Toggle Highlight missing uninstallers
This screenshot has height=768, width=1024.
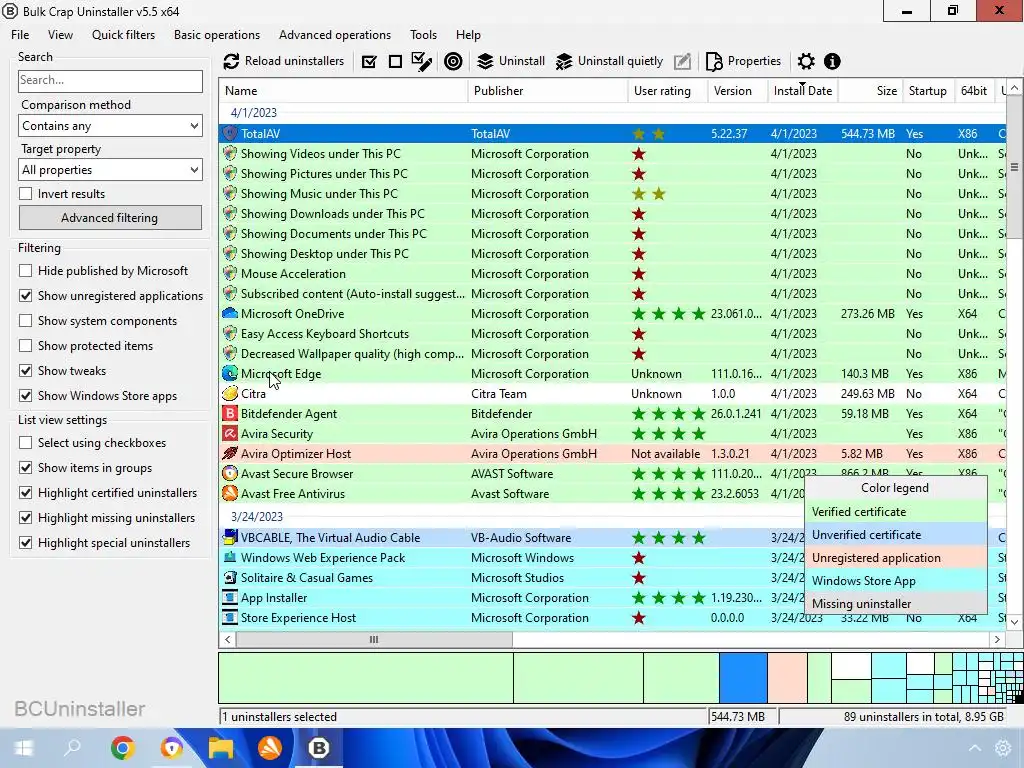pos(25,518)
